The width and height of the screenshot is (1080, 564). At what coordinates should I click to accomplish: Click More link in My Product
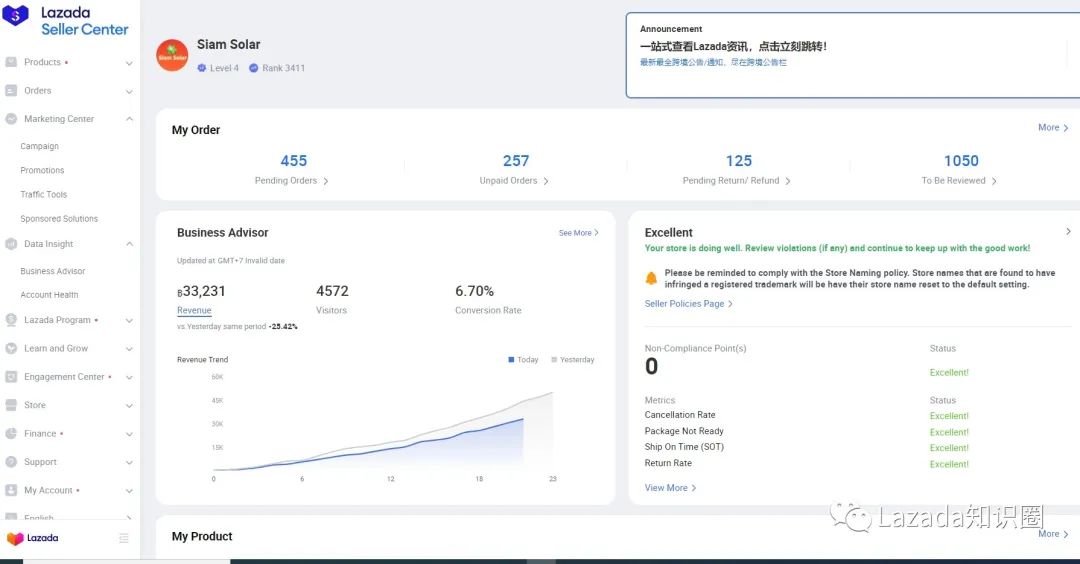tap(1053, 534)
